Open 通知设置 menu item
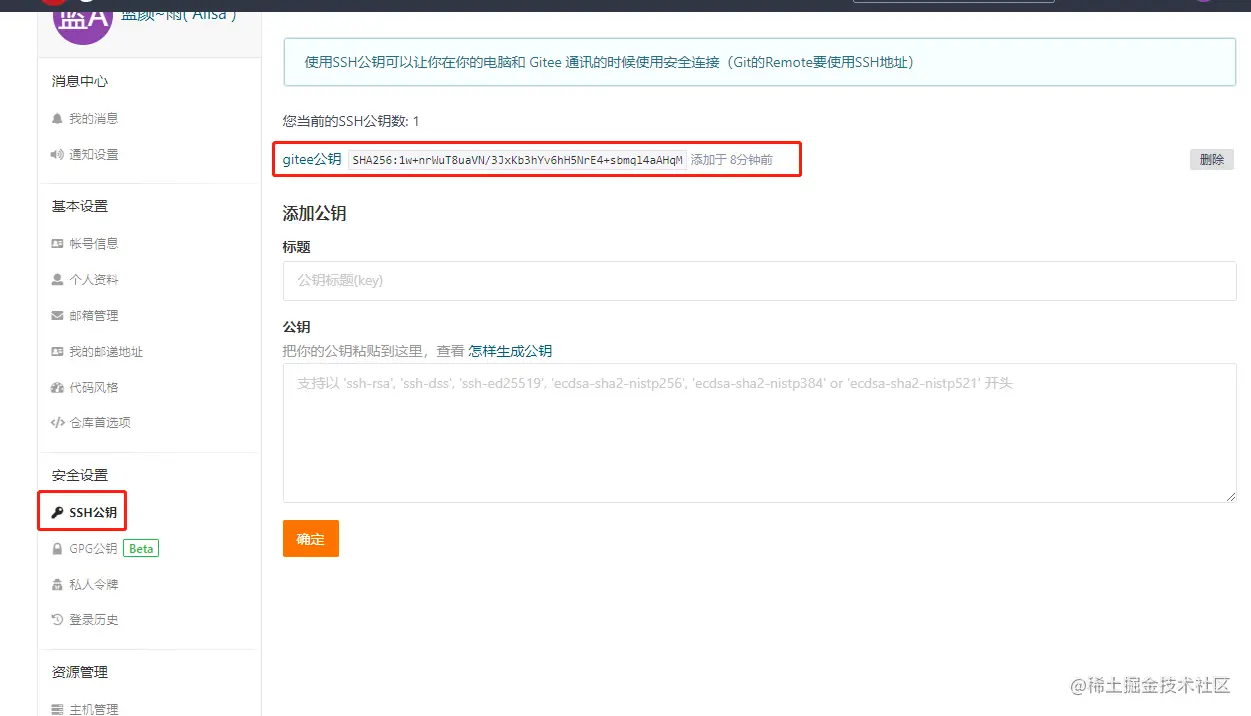 pyautogui.click(x=93, y=154)
